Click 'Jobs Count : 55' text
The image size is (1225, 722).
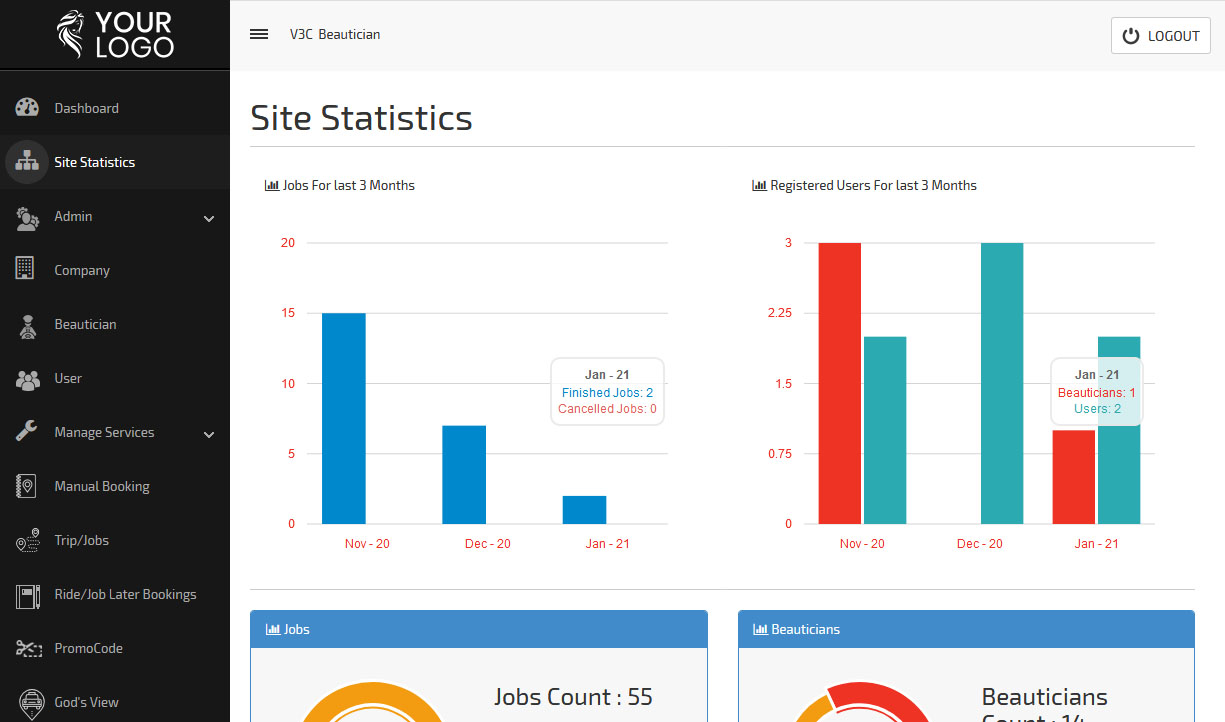coord(573,697)
